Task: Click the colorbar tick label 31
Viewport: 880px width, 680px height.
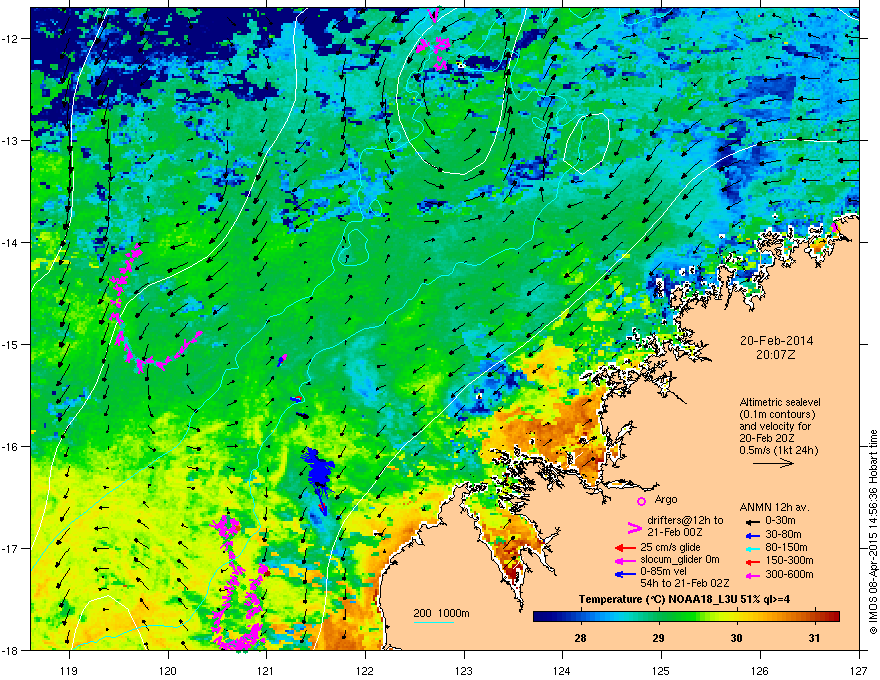Action: pos(814,638)
